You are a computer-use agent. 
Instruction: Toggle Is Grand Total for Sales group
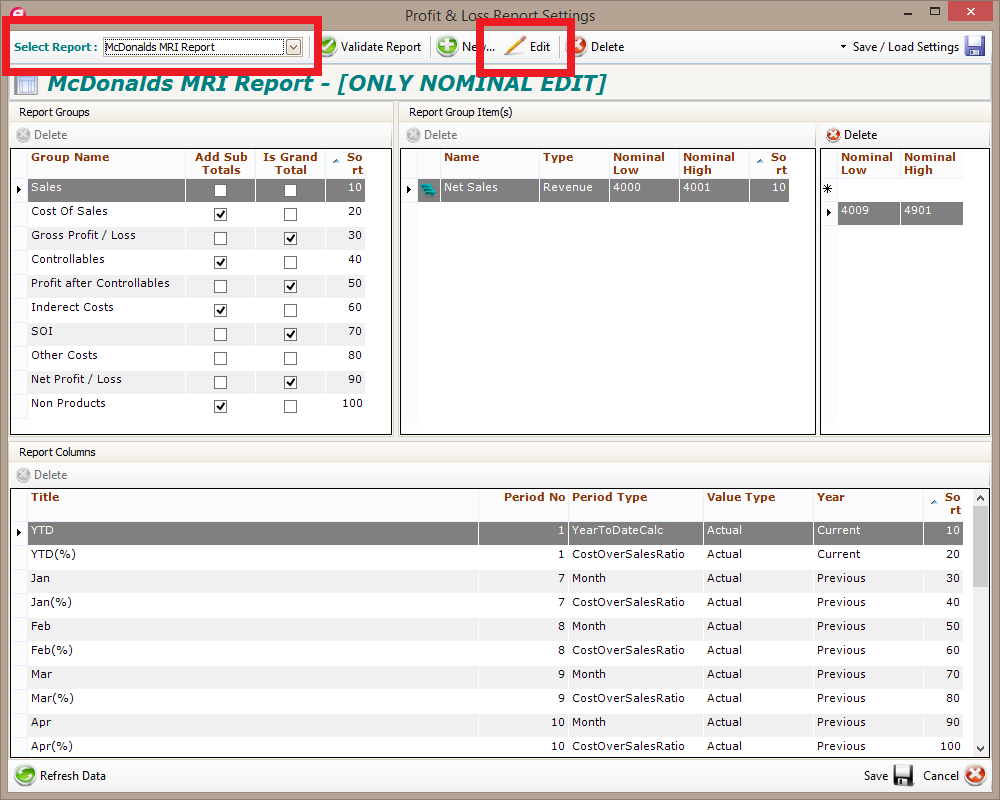click(x=290, y=190)
